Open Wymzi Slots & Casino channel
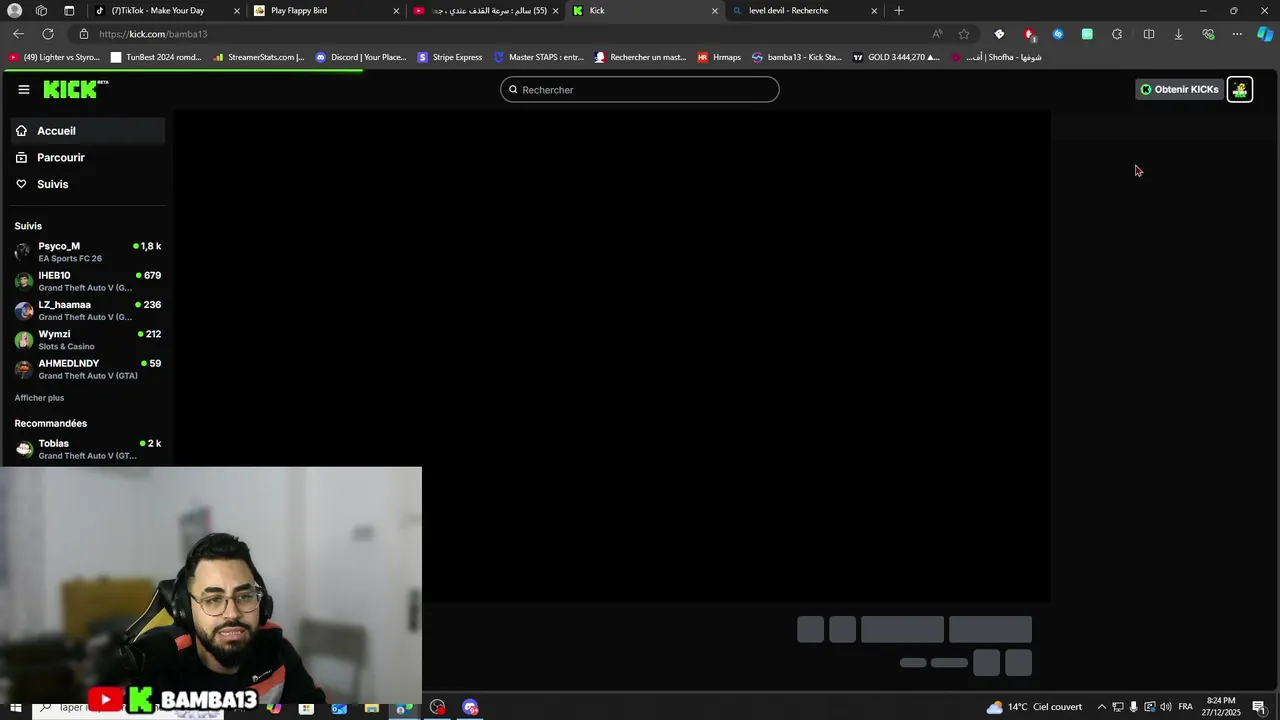Image resolution: width=1280 pixels, height=720 pixels. [x=88, y=340]
